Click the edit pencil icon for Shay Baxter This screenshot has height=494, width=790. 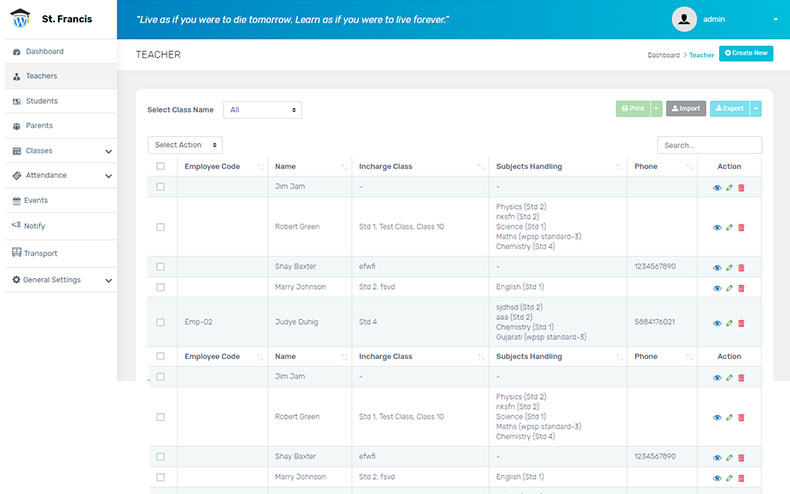tap(729, 267)
